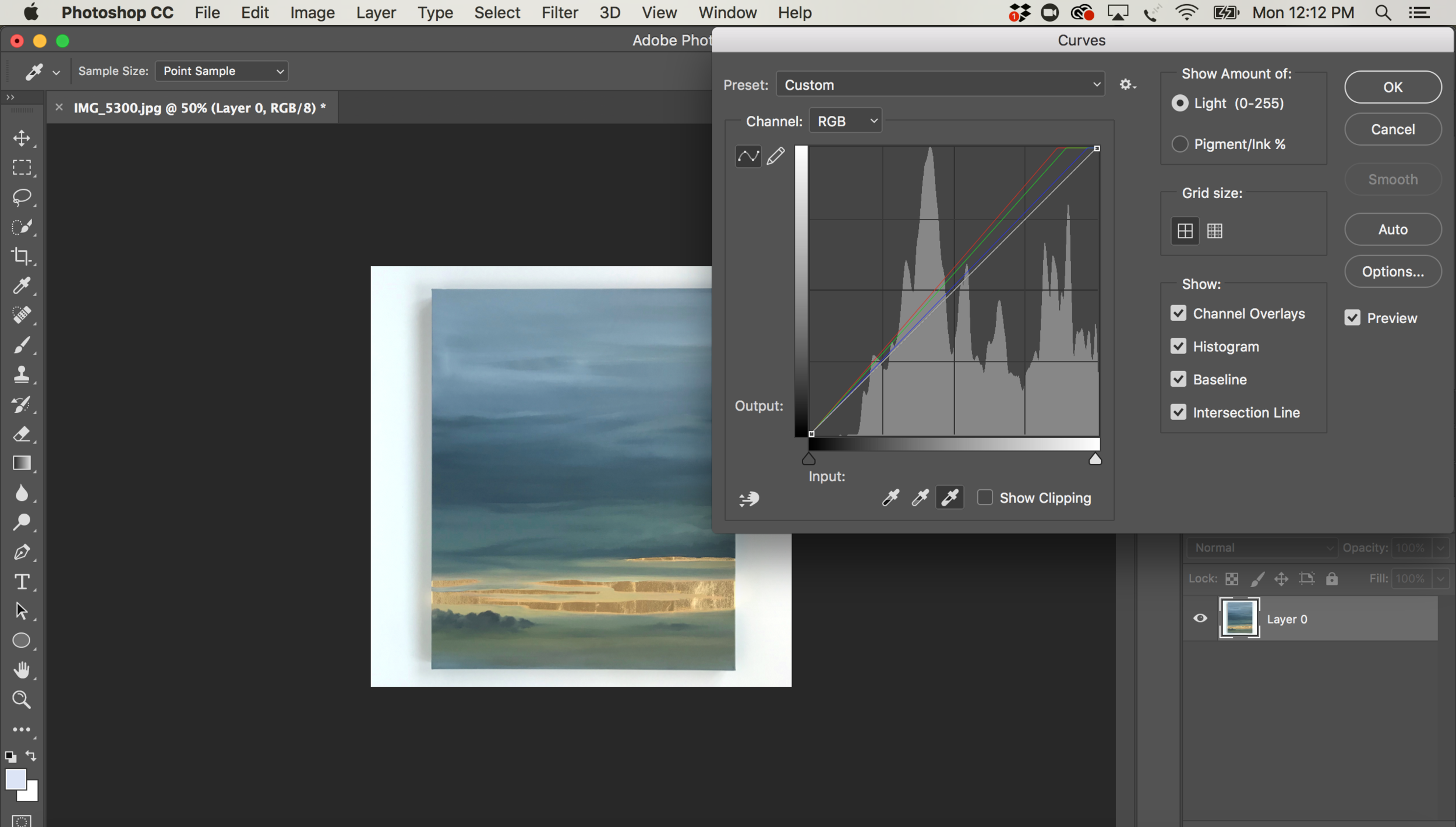The image size is (1456, 827).
Task: Open the Filter menu
Action: point(560,12)
